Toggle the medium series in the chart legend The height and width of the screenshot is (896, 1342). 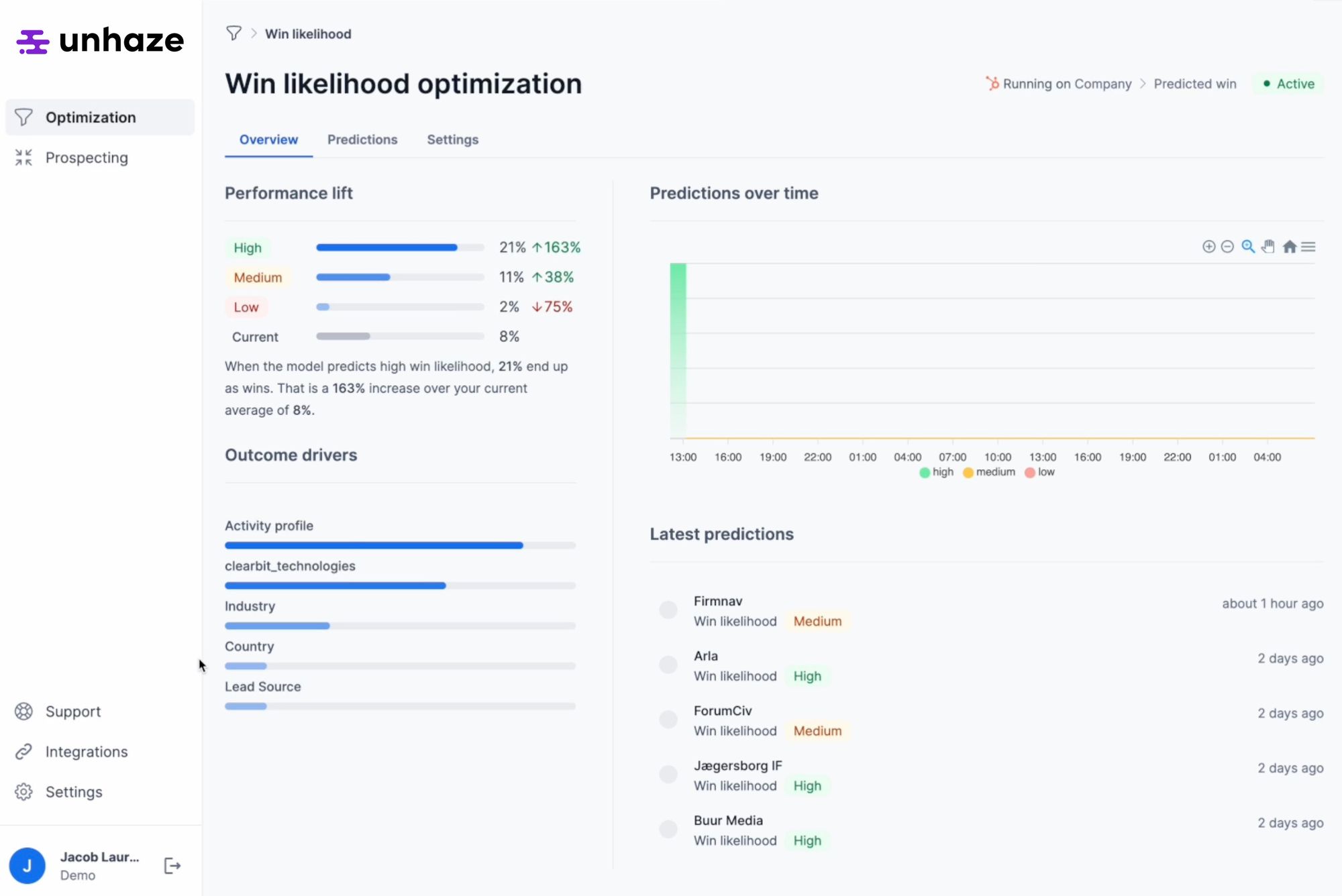click(x=988, y=472)
